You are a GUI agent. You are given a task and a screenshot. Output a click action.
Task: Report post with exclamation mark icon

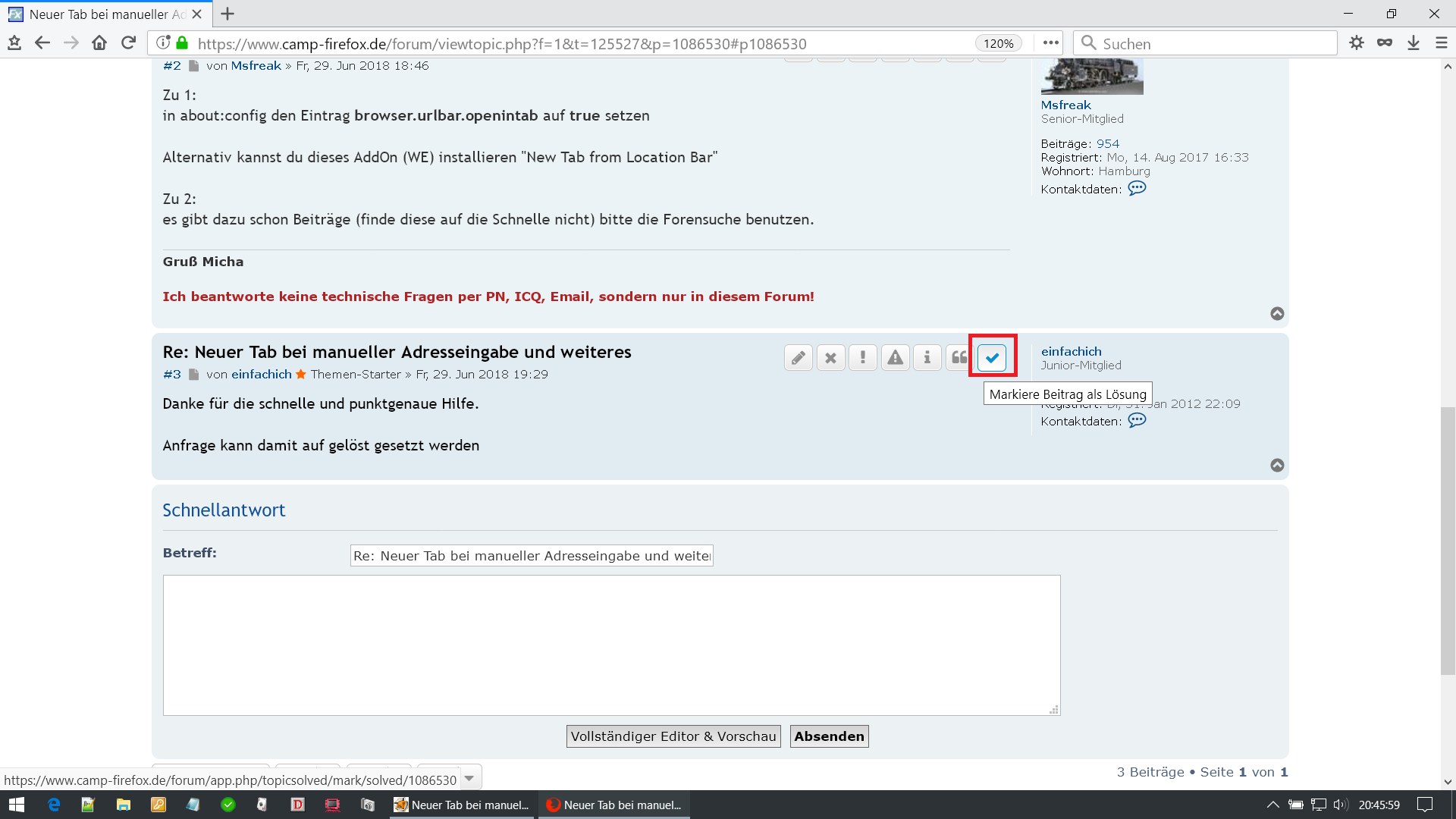(862, 358)
